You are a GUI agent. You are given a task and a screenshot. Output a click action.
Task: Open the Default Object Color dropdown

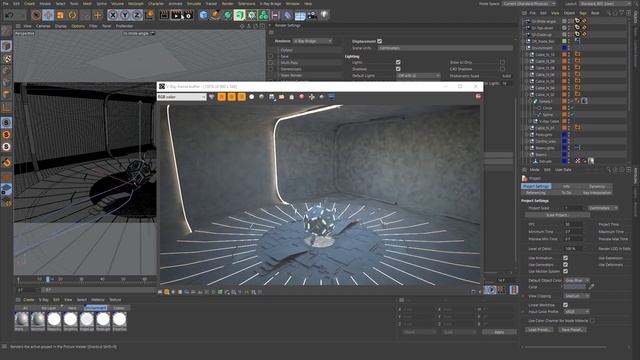point(577,280)
